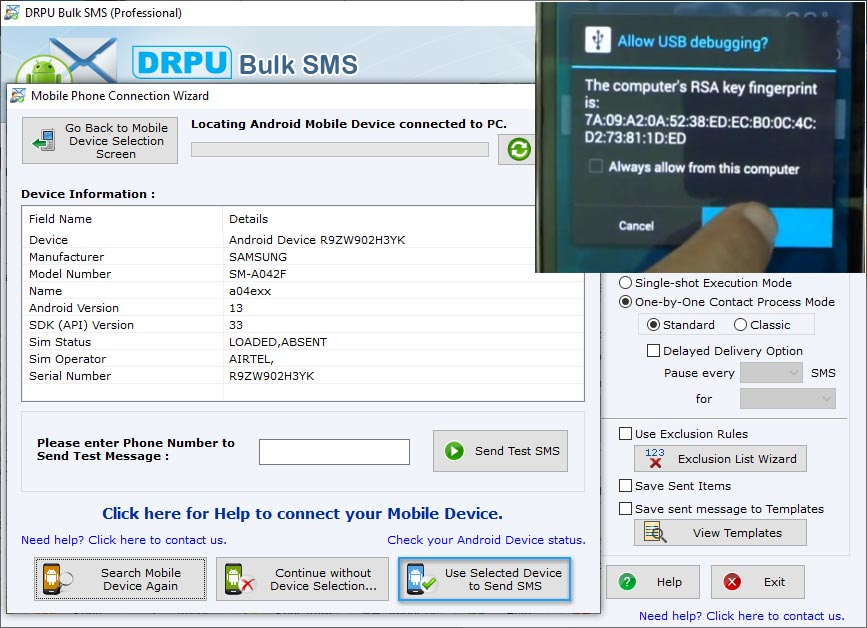Click the test phone number input field
The width and height of the screenshot is (867, 628).
coord(334,452)
